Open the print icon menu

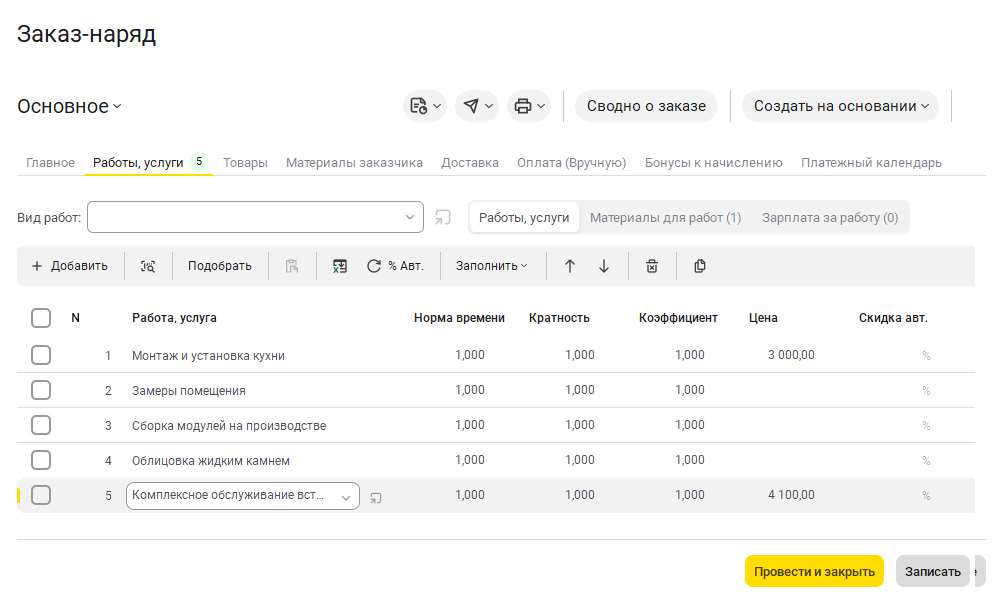tap(529, 106)
